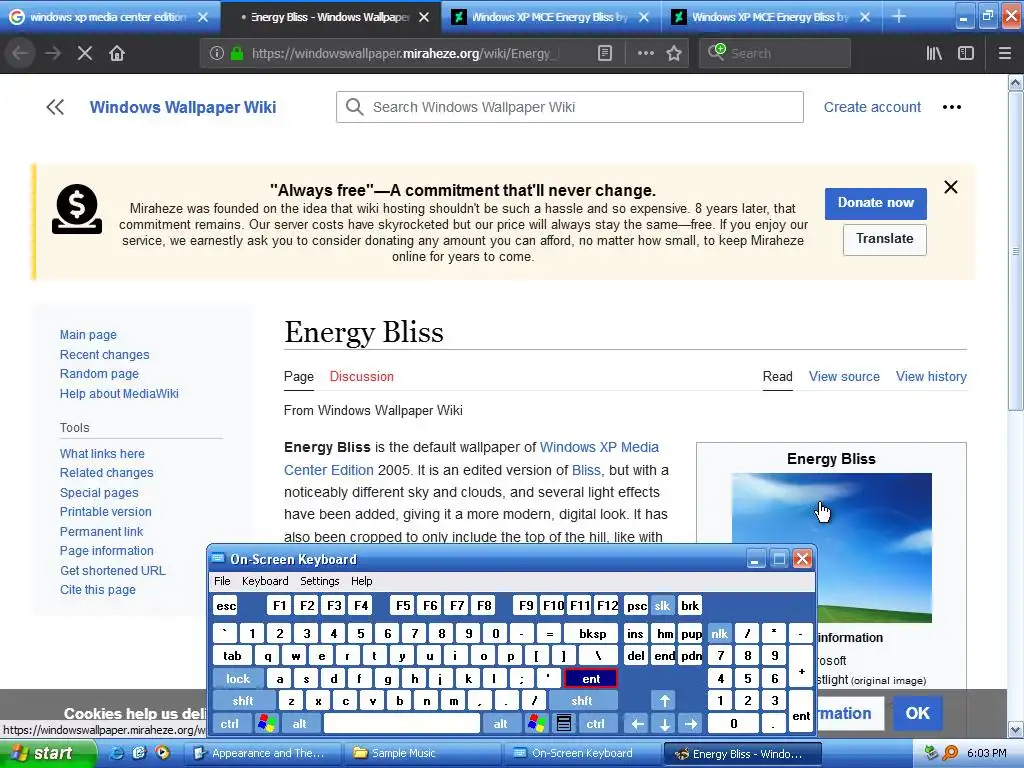
Task: Click the Firefox search box
Action: coord(775,54)
